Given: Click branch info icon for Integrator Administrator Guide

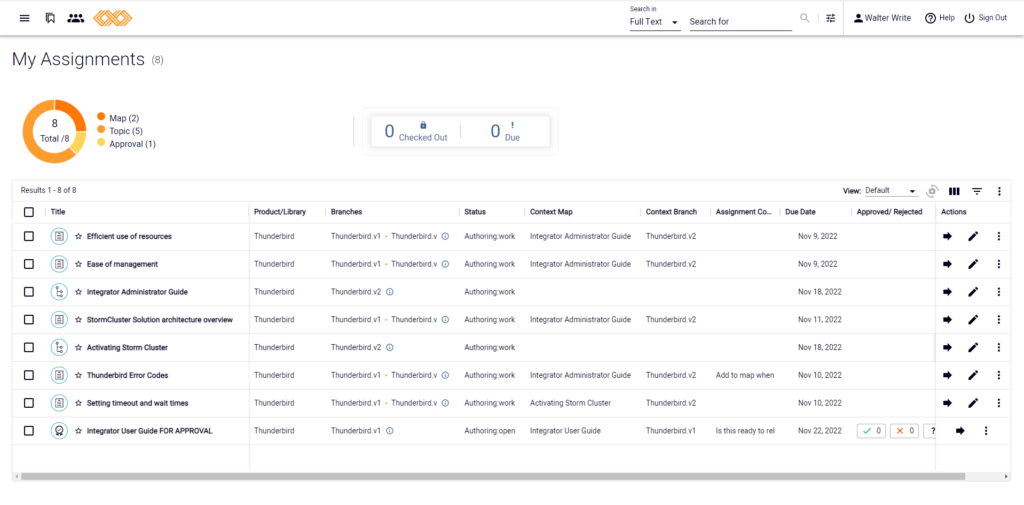Looking at the screenshot, I should click(x=390, y=292).
